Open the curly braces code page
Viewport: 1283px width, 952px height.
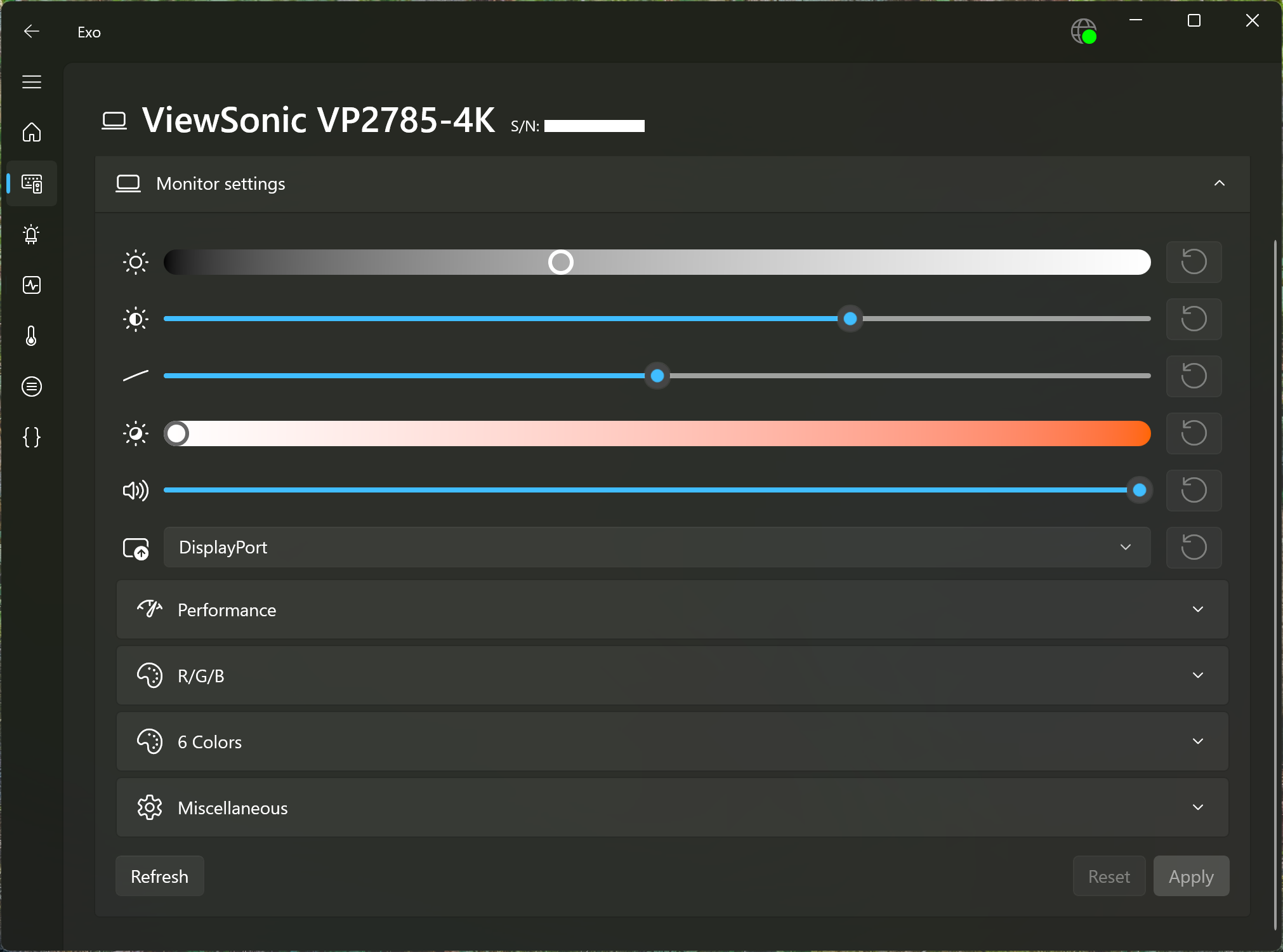32,437
